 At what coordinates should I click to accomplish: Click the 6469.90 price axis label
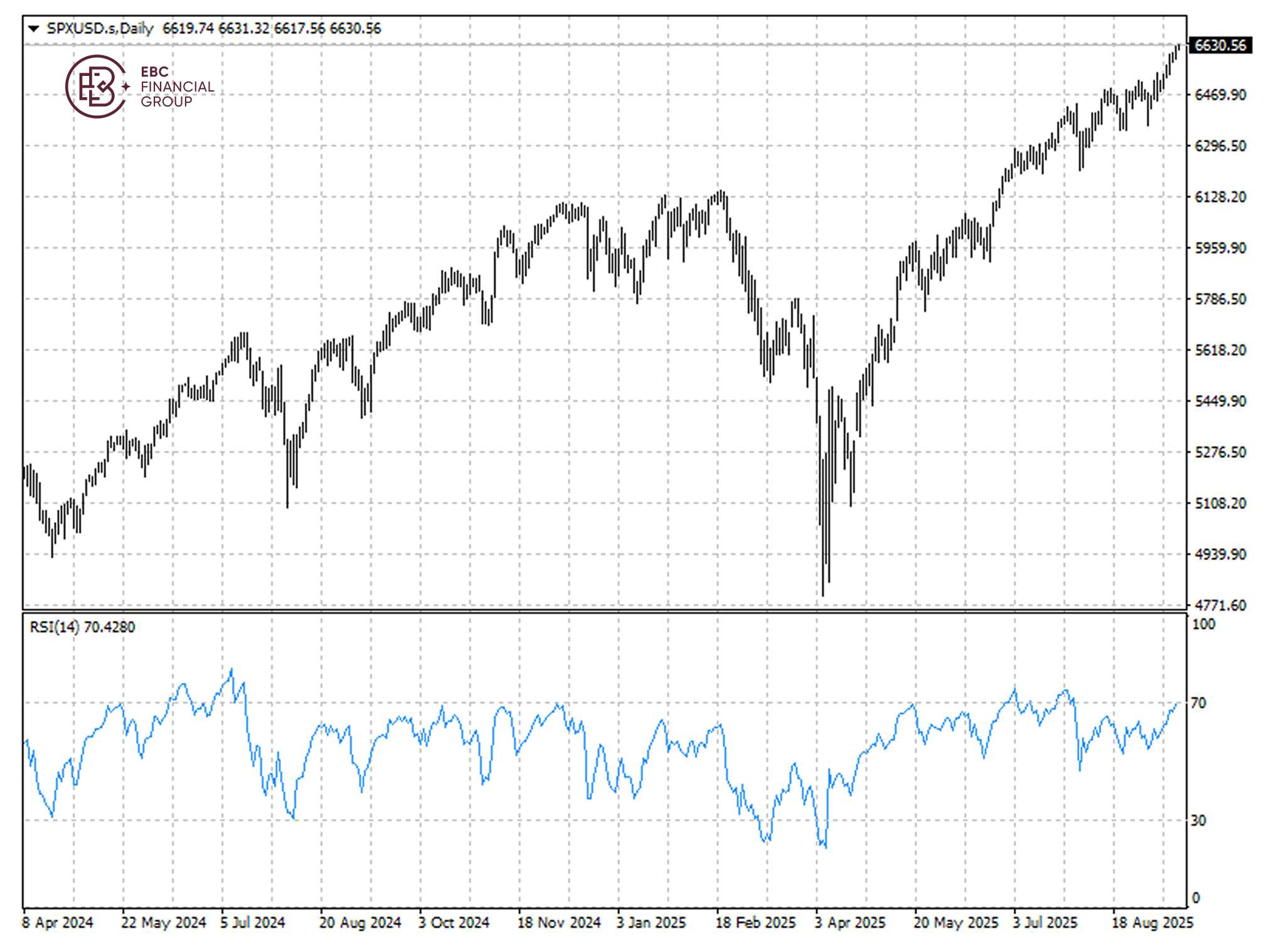pos(1220,95)
